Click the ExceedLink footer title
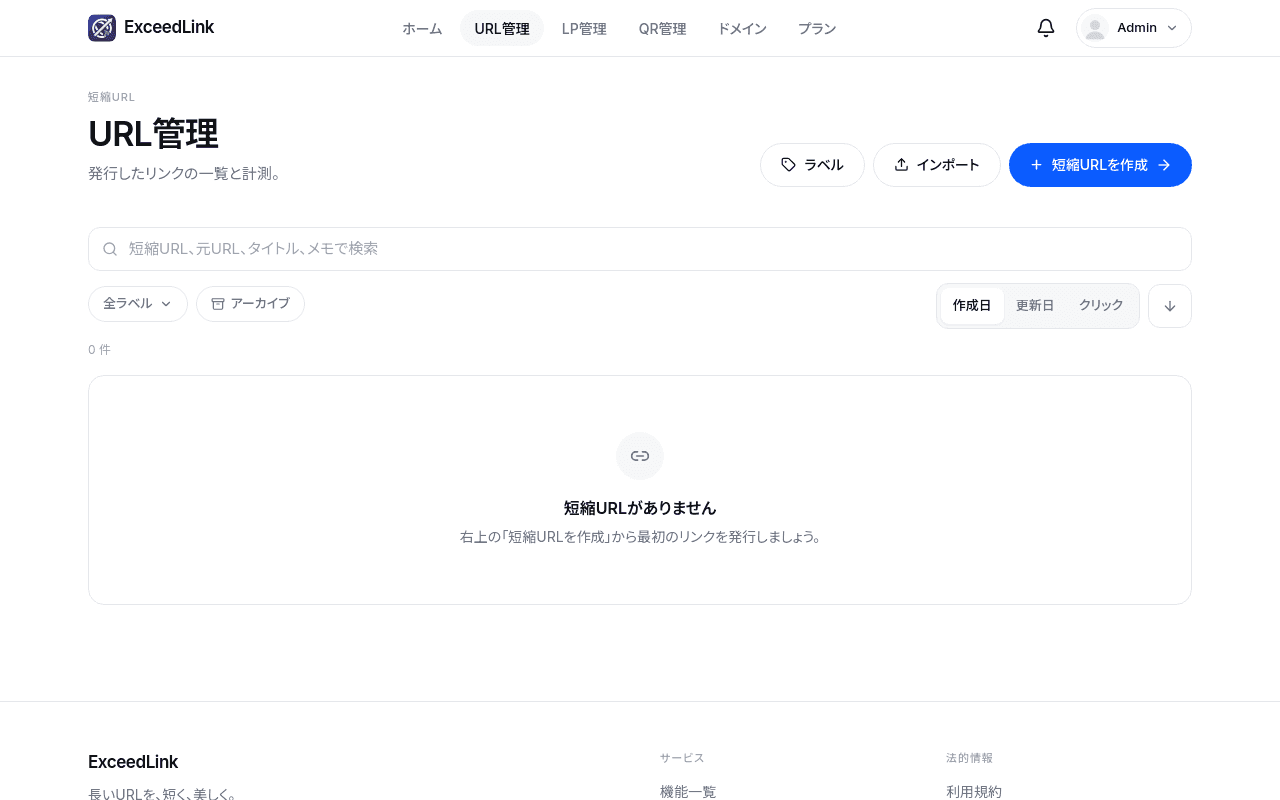 [x=133, y=762]
